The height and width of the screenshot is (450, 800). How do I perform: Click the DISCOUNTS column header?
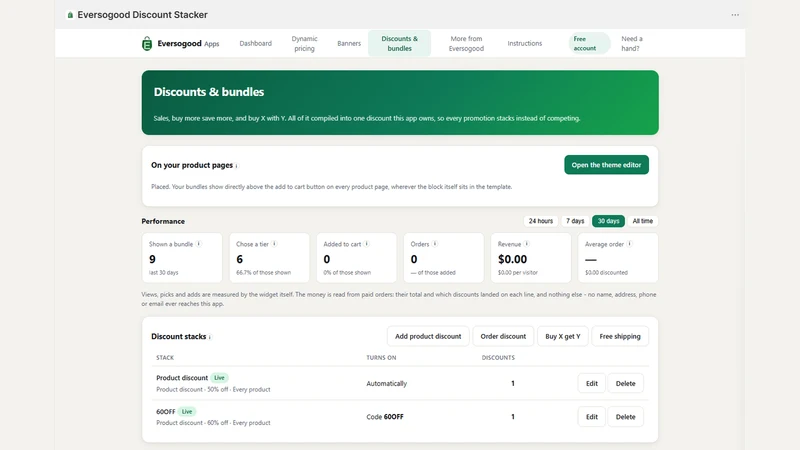tap(498, 358)
